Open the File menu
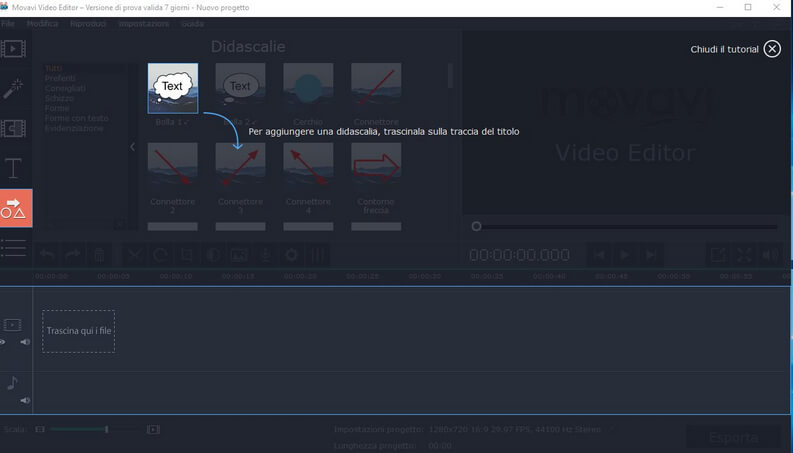793x453 pixels. pos(8,24)
